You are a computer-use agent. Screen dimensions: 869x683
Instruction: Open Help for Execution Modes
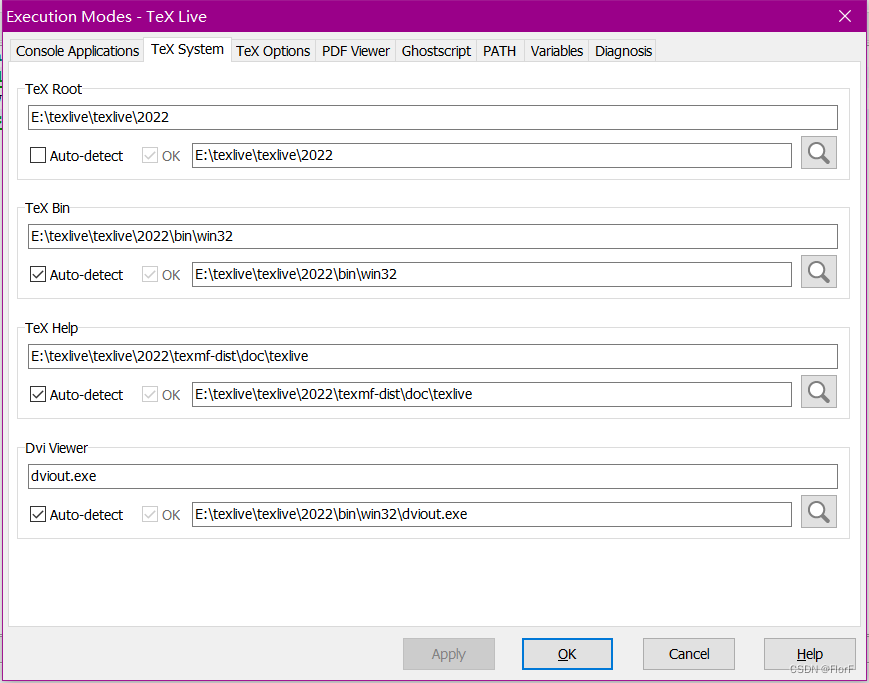[x=810, y=654]
